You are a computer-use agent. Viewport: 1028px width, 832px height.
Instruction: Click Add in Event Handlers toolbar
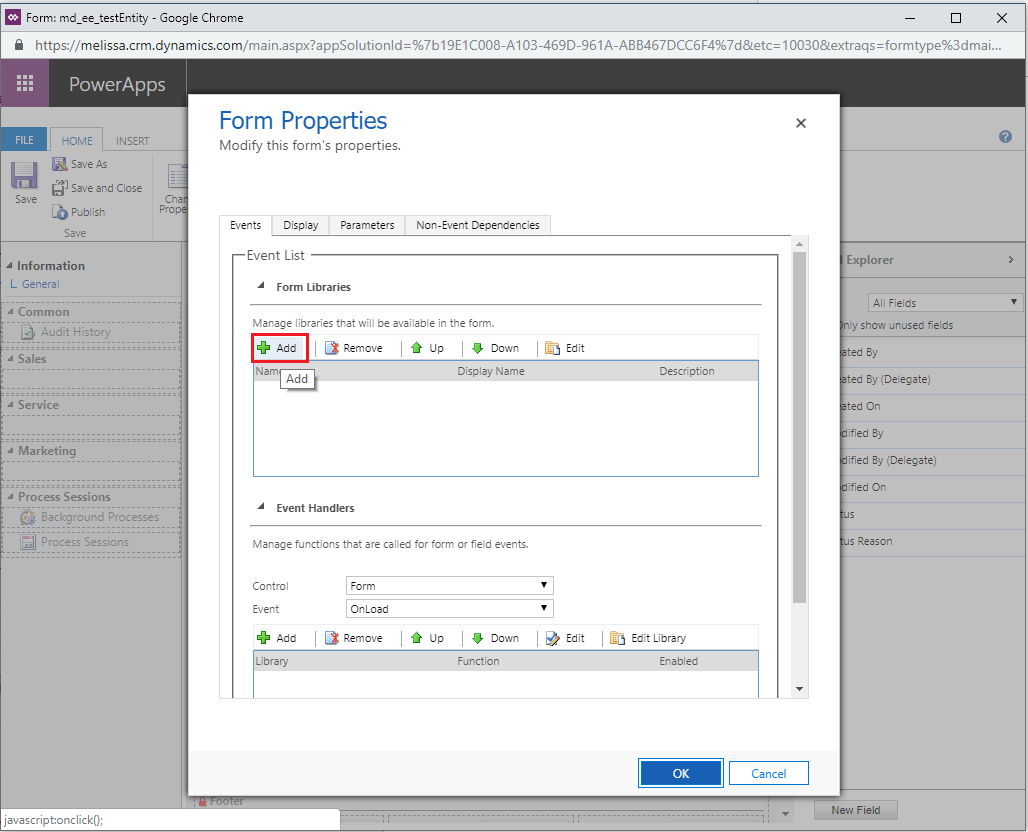278,638
